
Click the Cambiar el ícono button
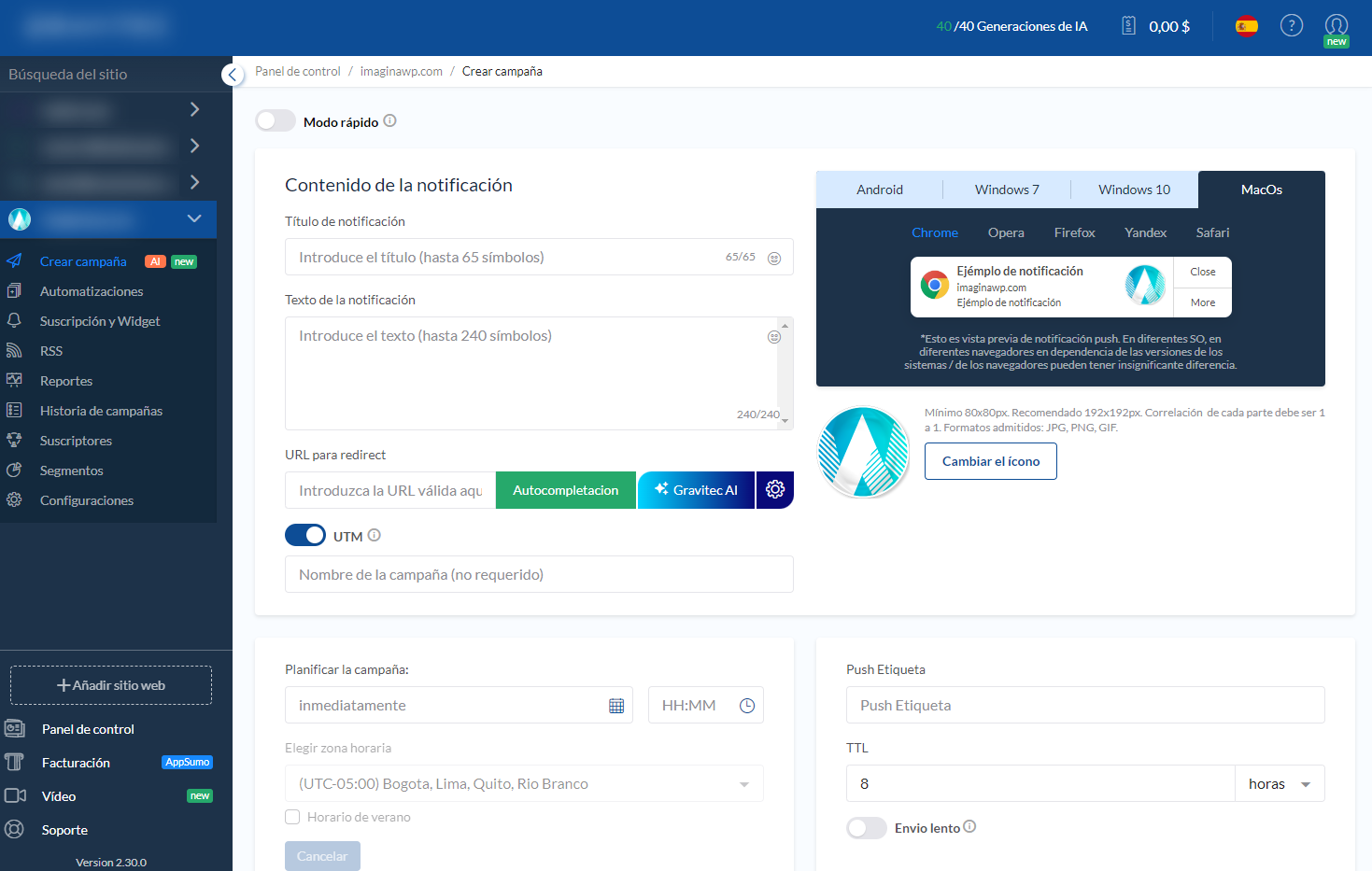point(990,461)
